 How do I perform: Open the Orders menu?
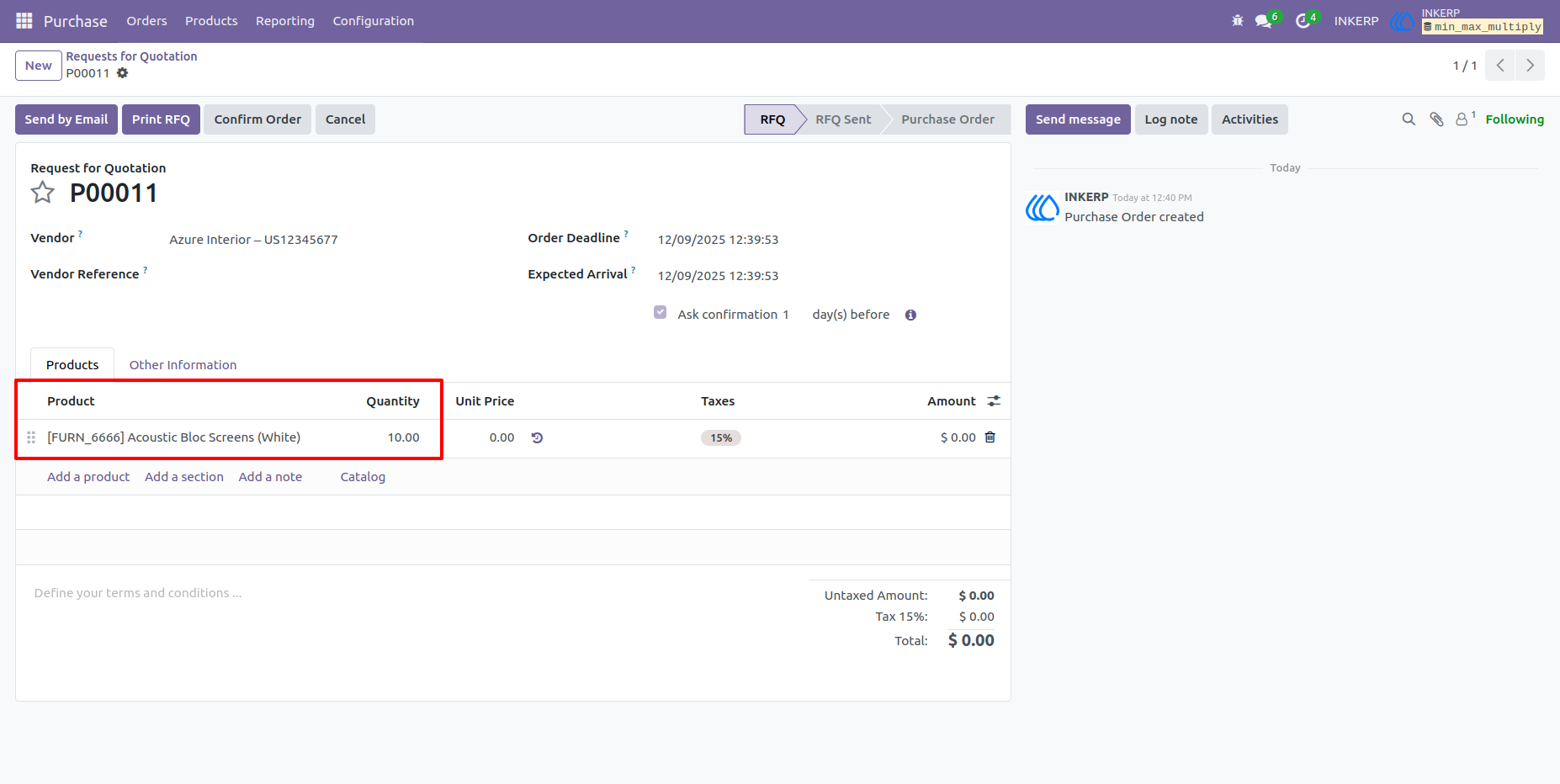click(146, 21)
